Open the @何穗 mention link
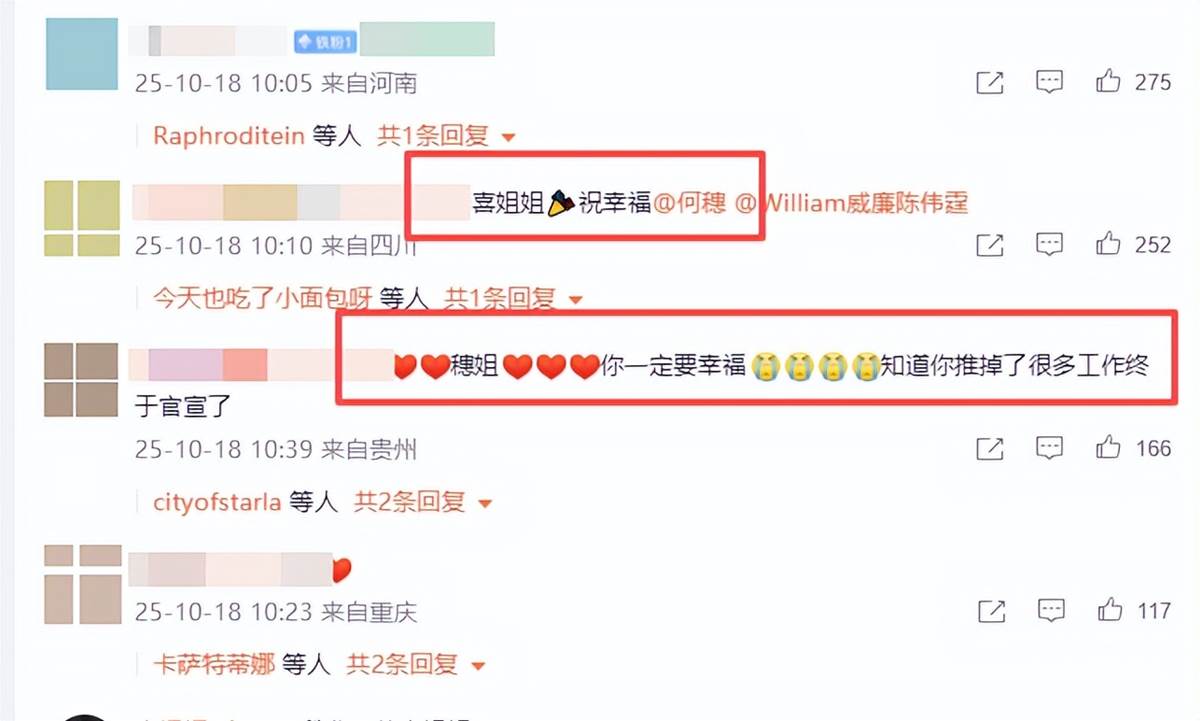 point(690,204)
